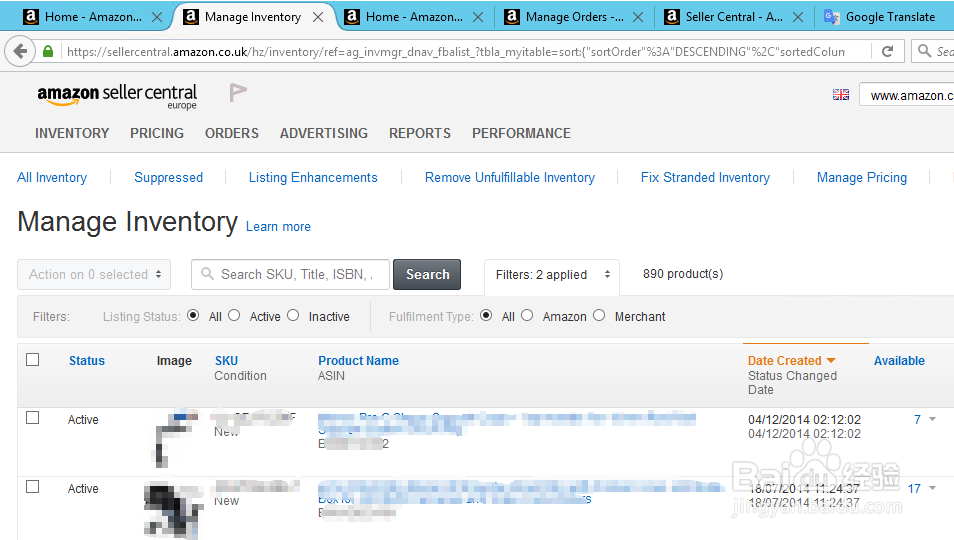This screenshot has height=540, width=954.
Task: Select Listing Status All radio
Action: tap(193, 316)
